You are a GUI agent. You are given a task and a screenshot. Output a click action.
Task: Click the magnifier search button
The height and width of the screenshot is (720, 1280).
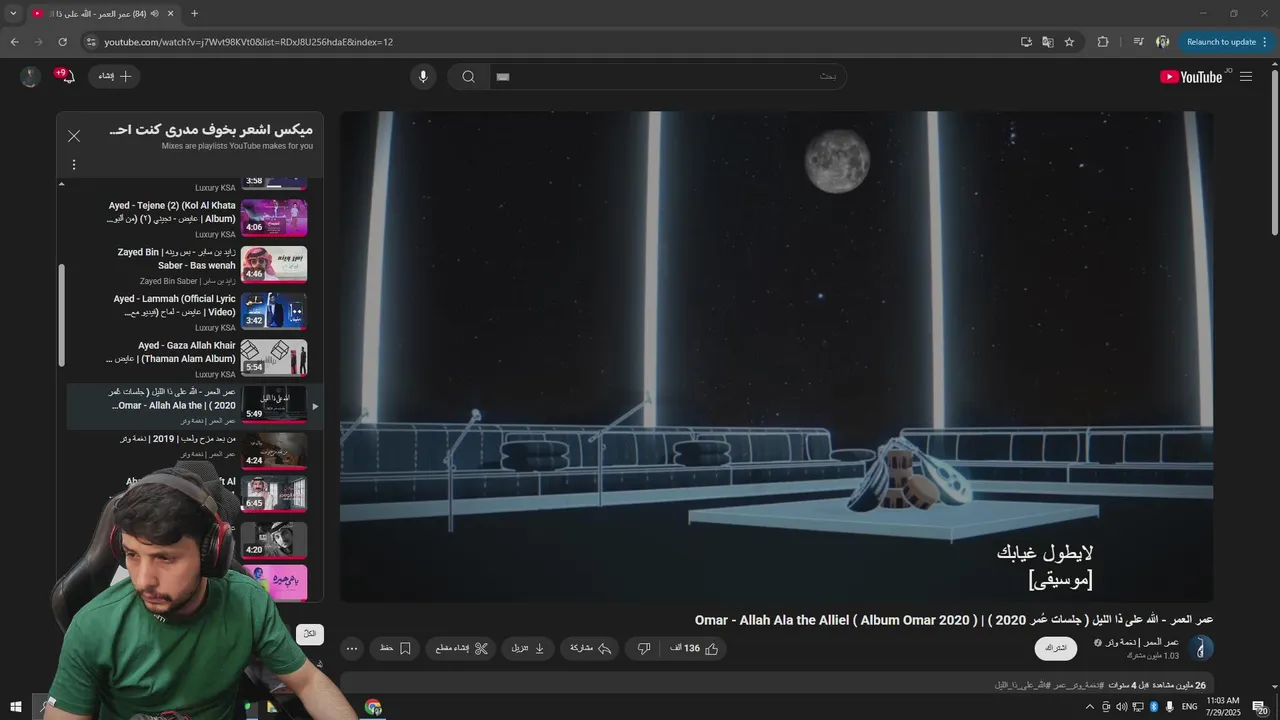(x=468, y=77)
